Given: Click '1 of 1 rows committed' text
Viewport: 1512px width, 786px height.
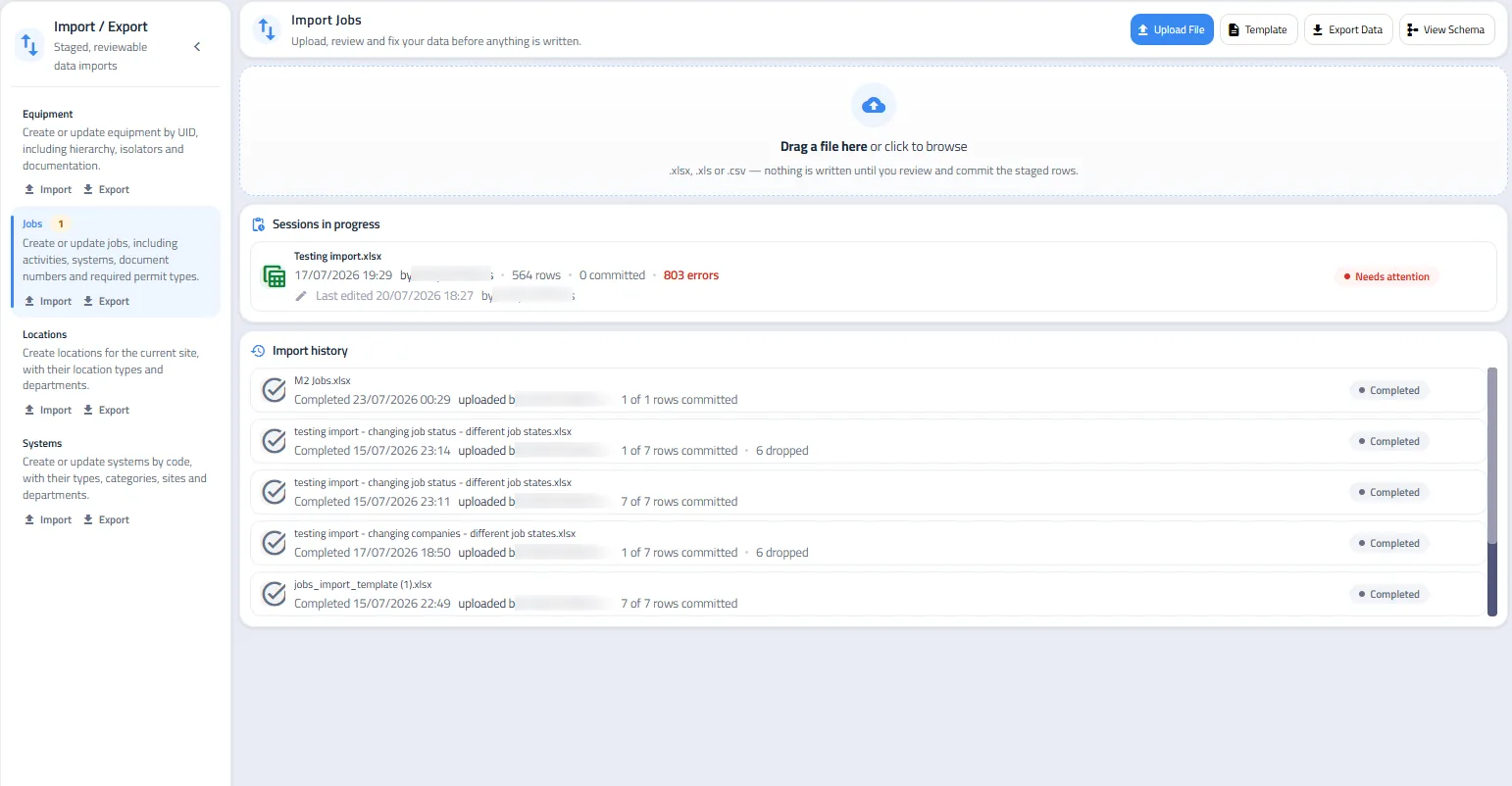Looking at the screenshot, I should click(x=680, y=400).
